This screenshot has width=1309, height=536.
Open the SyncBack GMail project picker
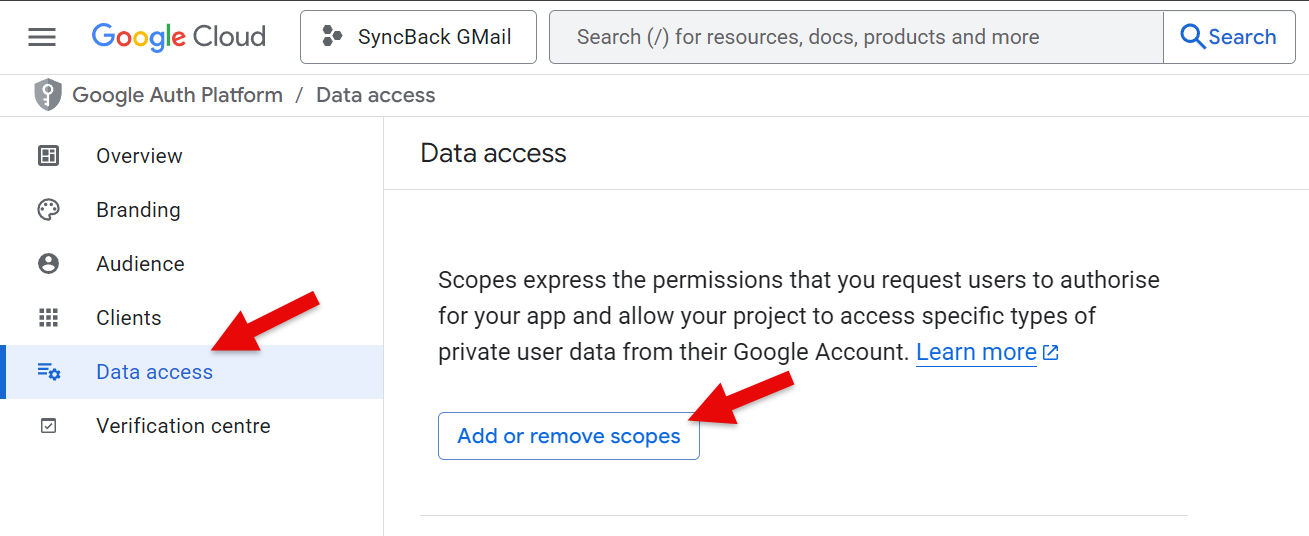point(418,37)
